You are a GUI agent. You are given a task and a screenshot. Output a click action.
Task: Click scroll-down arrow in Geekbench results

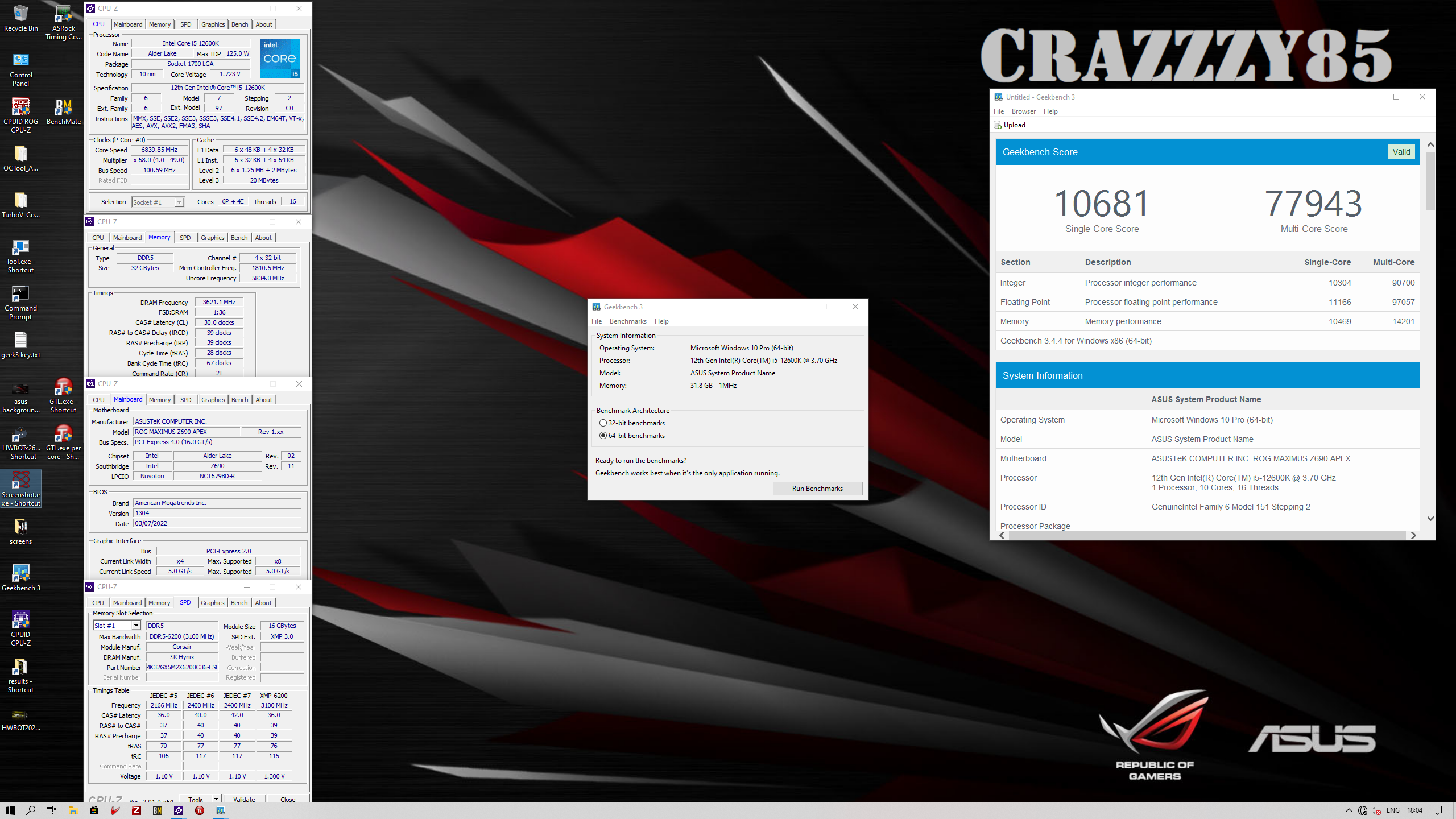[1430, 519]
